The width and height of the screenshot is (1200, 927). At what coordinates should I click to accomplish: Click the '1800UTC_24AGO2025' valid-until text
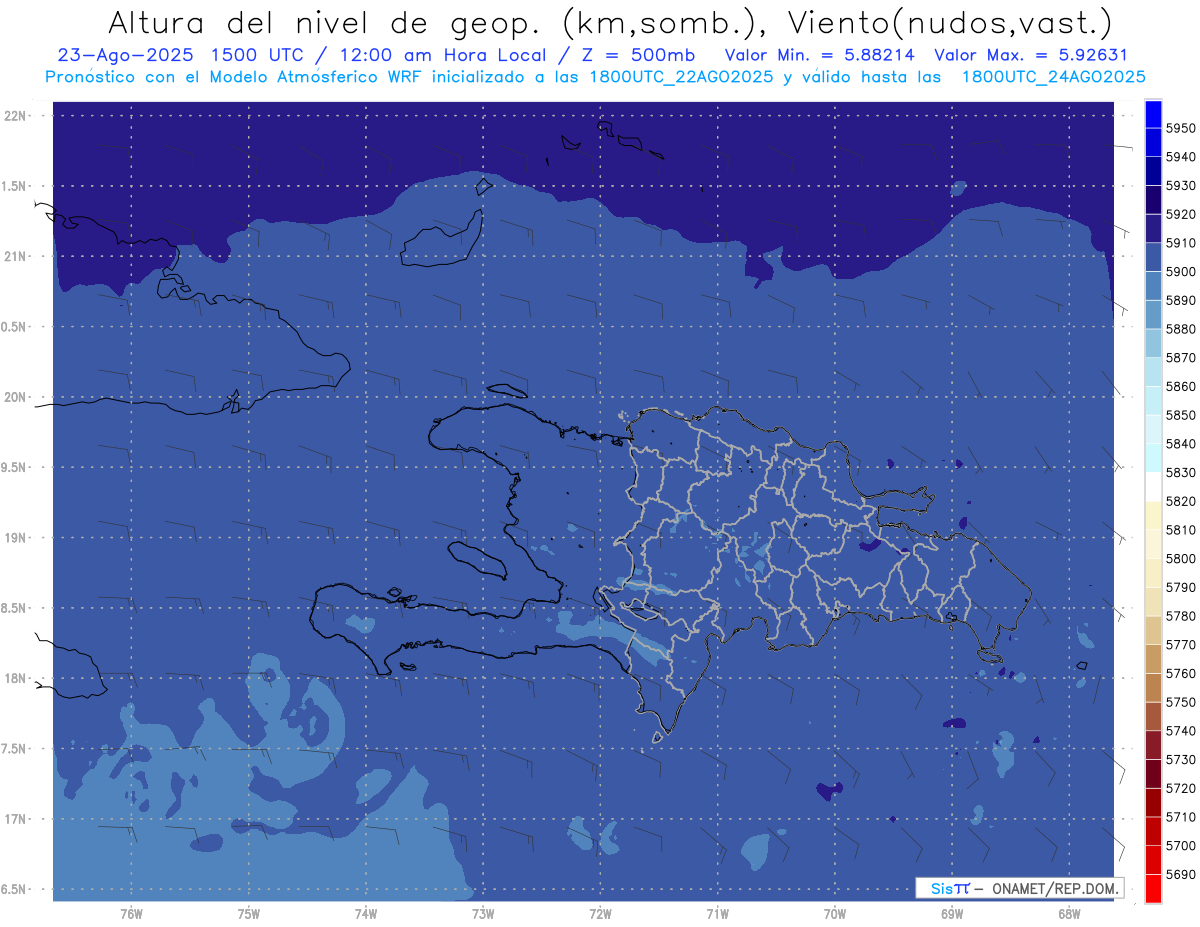point(1053,77)
